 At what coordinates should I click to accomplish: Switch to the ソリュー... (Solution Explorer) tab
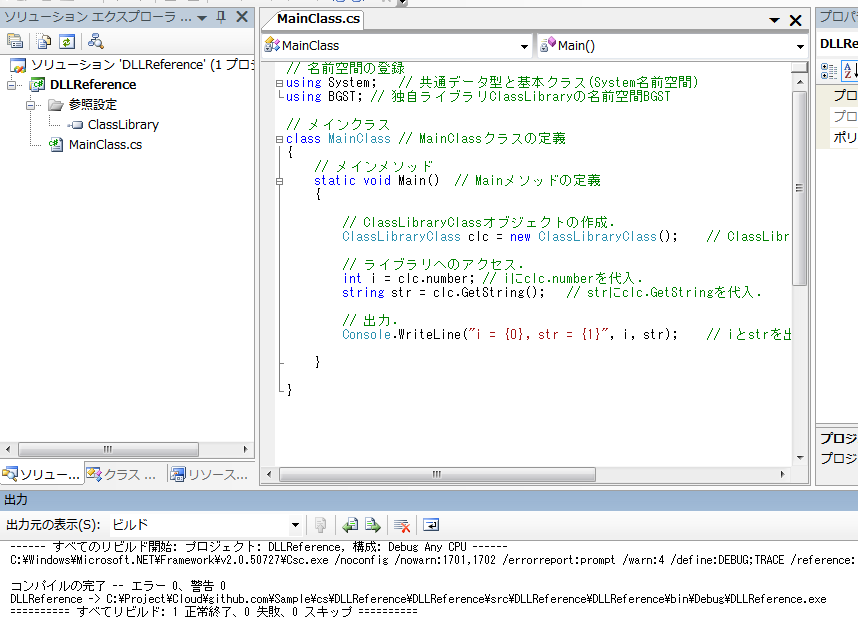[x=42, y=474]
